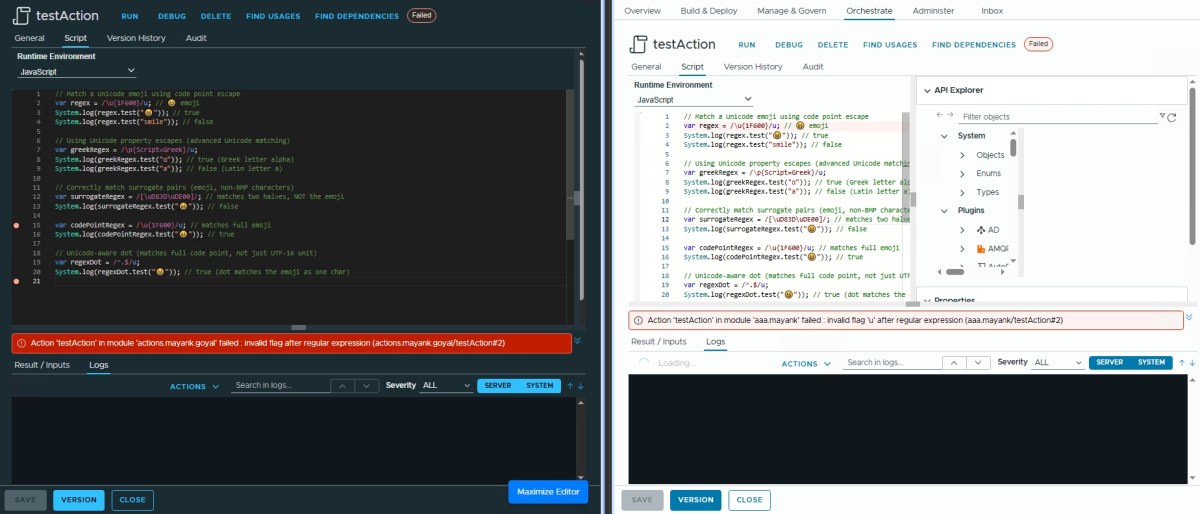Jump to top of logs in light window
The height and width of the screenshot is (514, 1200).
pos(1182,363)
